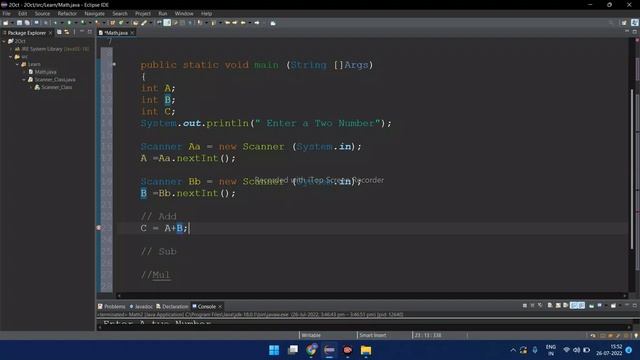The image size is (640, 360).
Task: Collapse the Scanner_Class.java node
Action: [24, 80]
